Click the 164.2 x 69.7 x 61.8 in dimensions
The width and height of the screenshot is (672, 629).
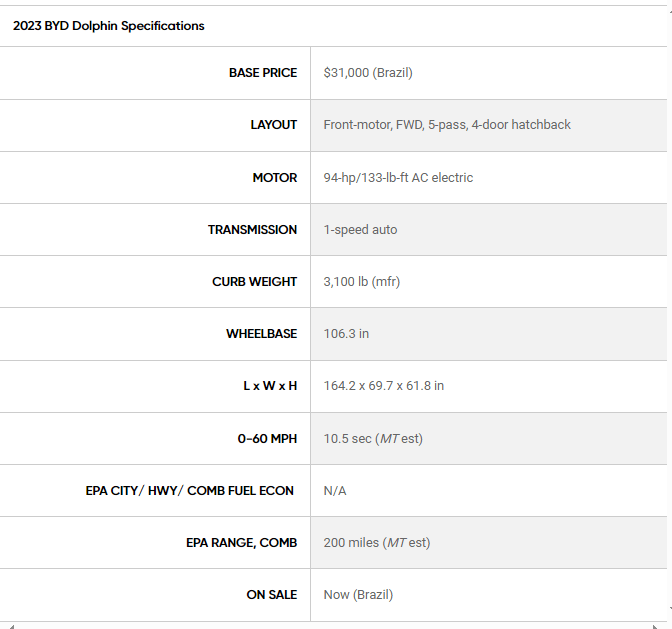(384, 386)
